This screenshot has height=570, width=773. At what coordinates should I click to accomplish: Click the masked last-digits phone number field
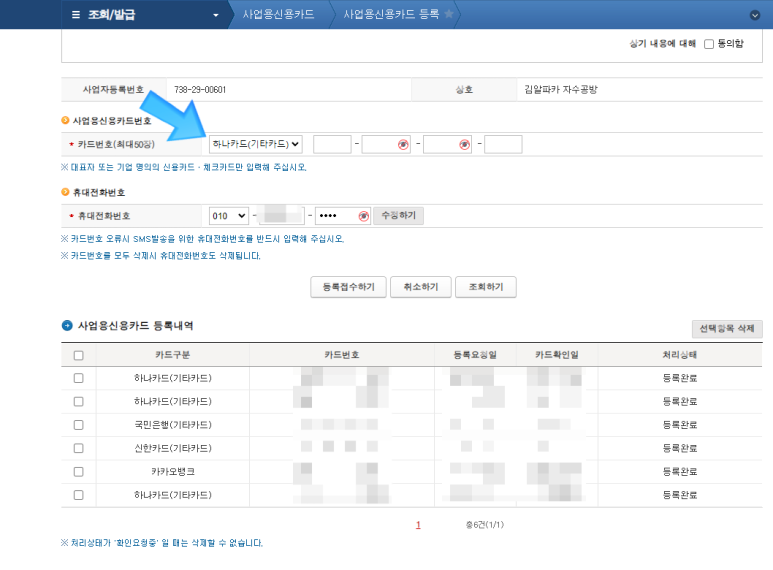point(343,216)
